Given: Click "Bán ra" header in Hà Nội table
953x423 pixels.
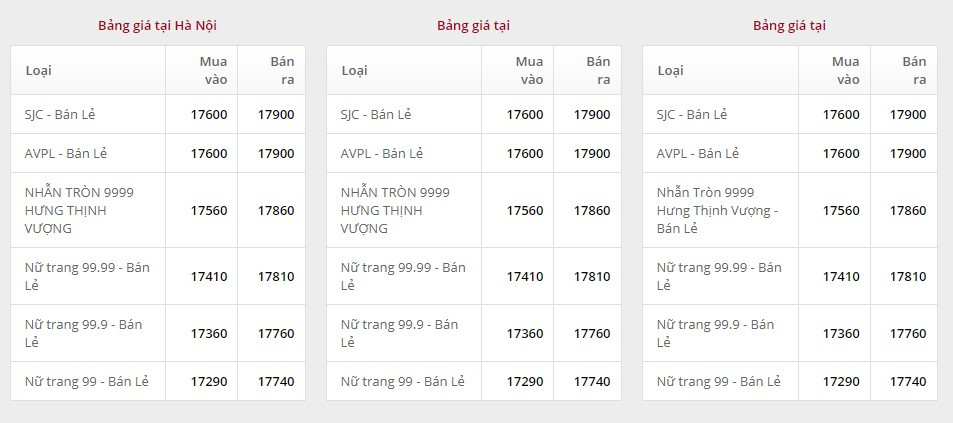Looking at the screenshot, I should (282, 70).
